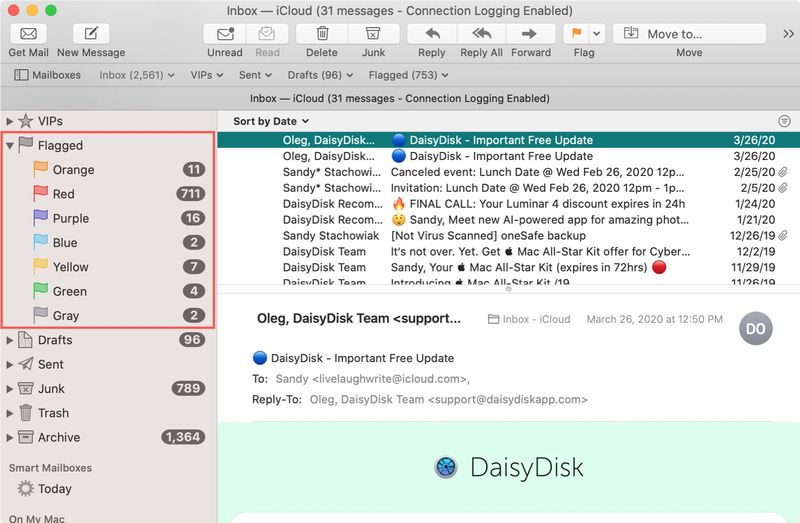Image resolution: width=800 pixels, height=523 pixels.
Task: Open the Archive mailbox
Action: click(109, 437)
